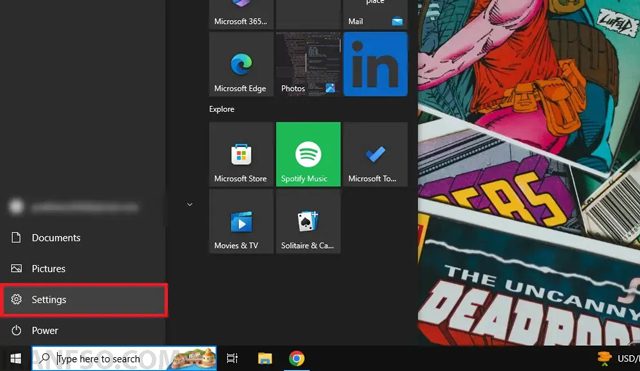
Task: Open Google Chrome from the taskbar
Action: pos(297,358)
